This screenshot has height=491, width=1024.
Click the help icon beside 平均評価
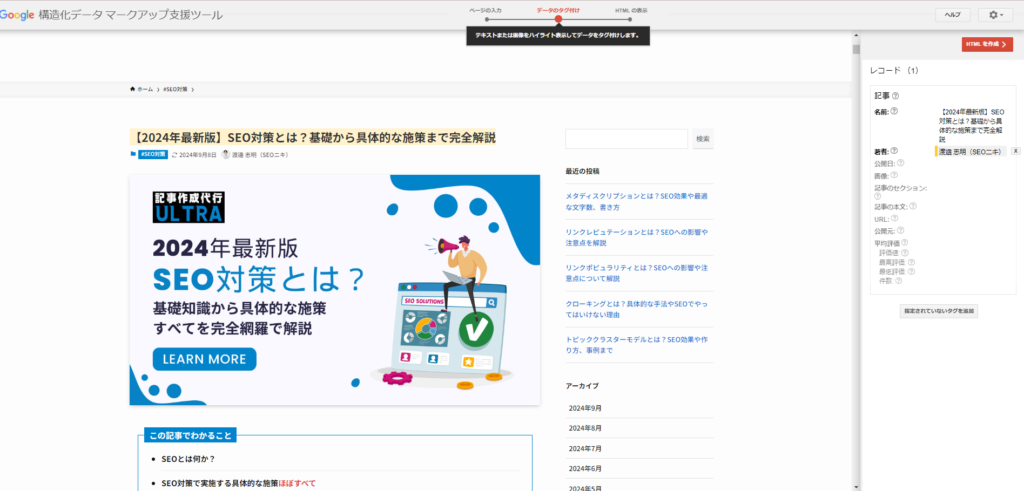point(904,243)
